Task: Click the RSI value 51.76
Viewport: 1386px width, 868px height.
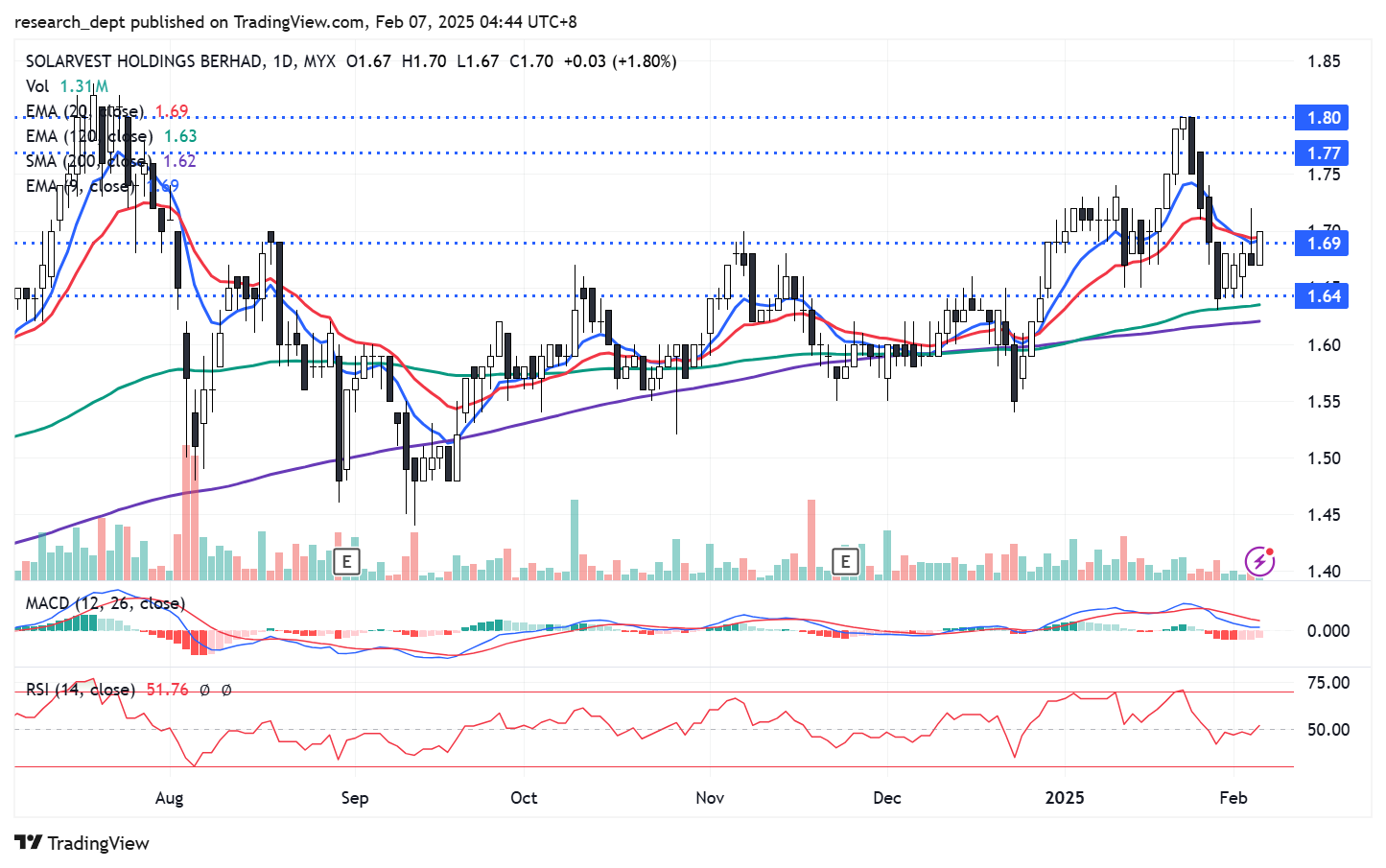Action: pos(167,690)
